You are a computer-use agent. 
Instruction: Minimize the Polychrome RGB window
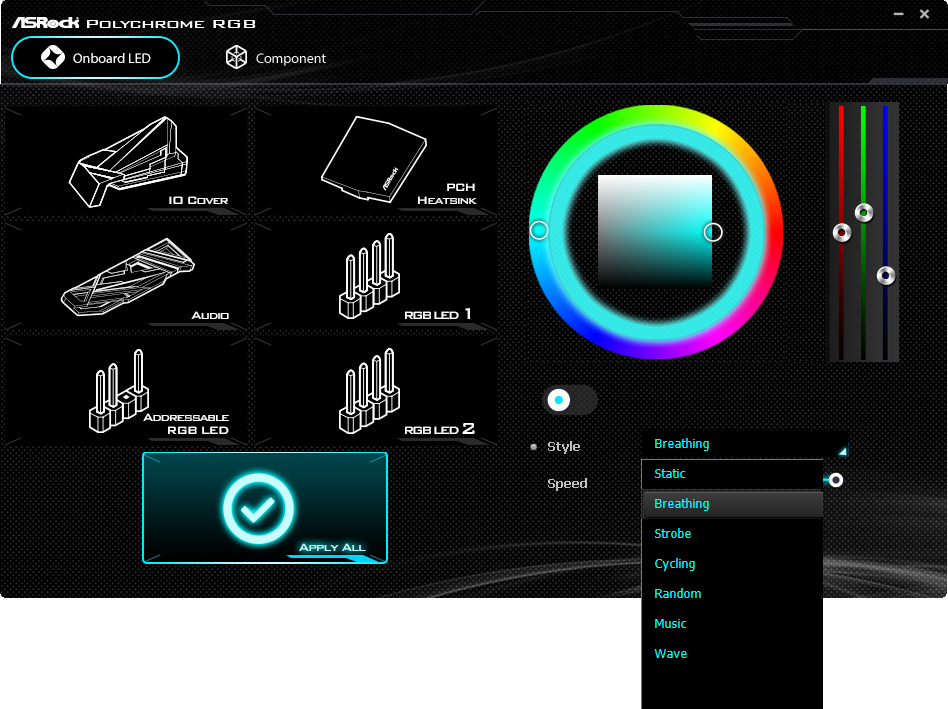pyautogui.click(x=898, y=14)
